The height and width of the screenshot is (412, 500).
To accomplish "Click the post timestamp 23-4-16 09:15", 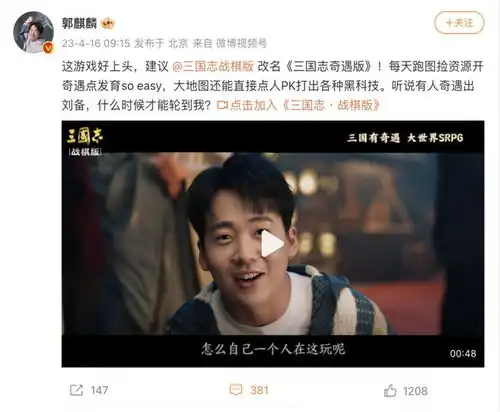I will [96, 43].
